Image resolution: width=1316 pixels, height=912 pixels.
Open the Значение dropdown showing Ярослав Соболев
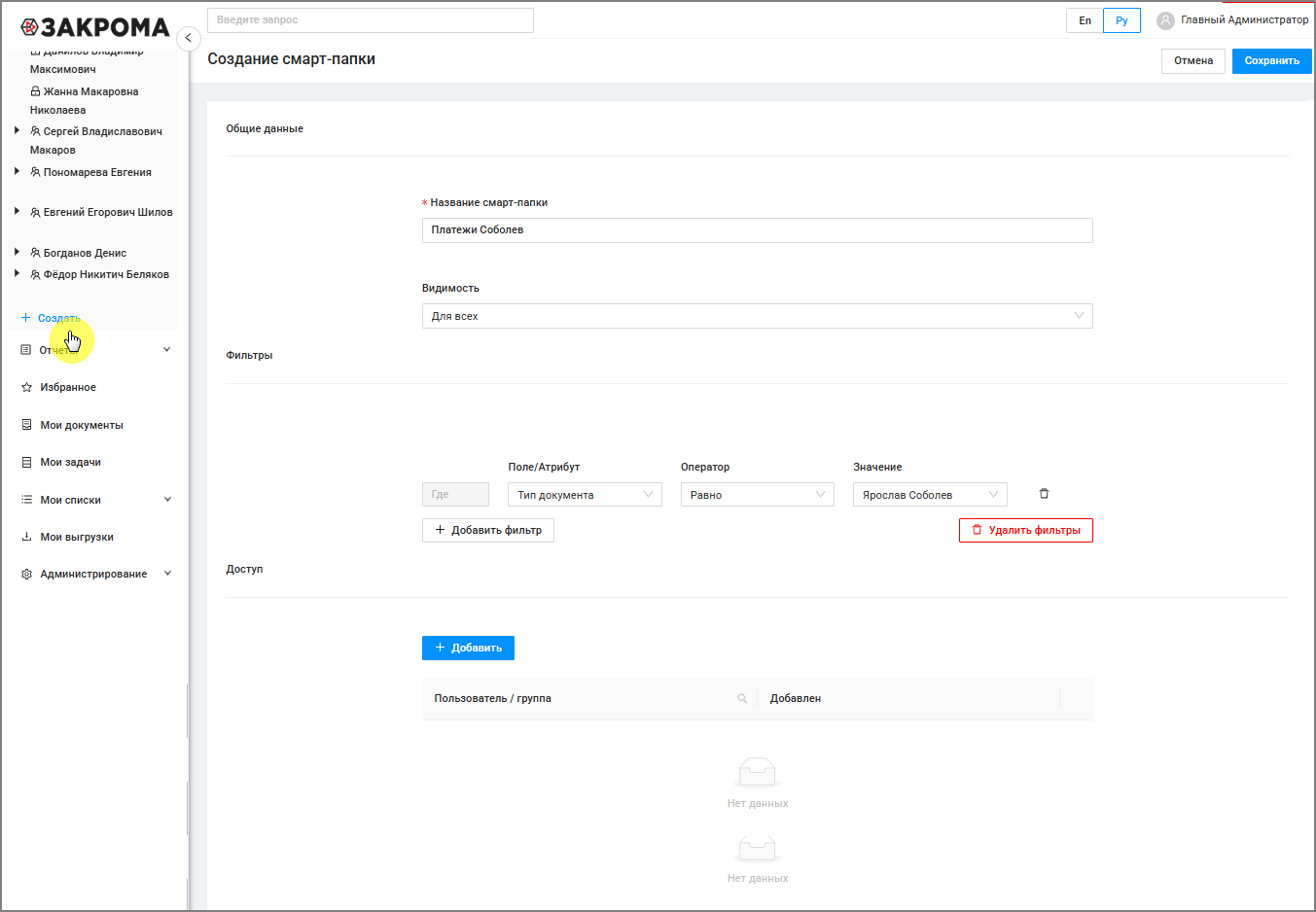[x=930, y=495]
